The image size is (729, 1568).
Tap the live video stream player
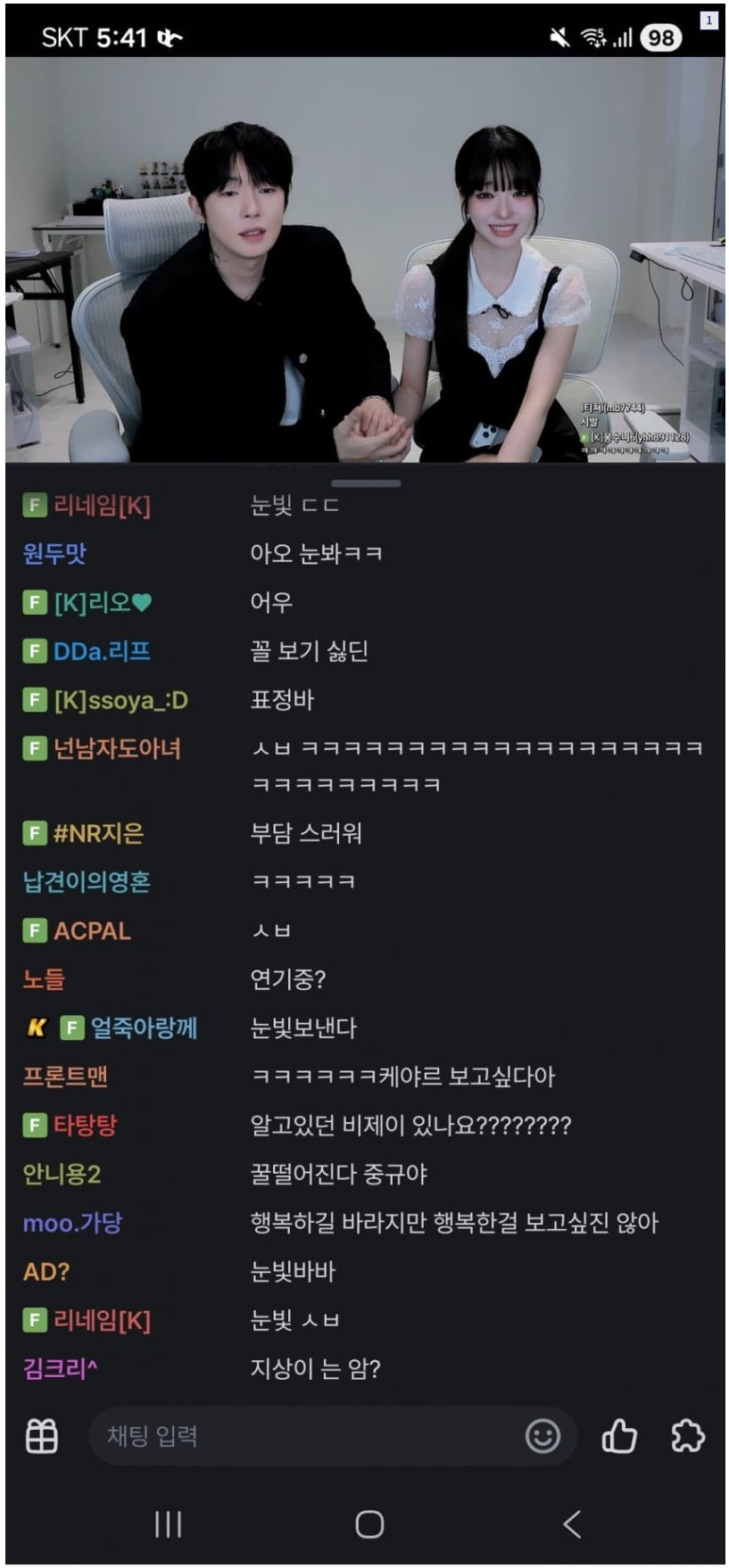click(365, 260)
